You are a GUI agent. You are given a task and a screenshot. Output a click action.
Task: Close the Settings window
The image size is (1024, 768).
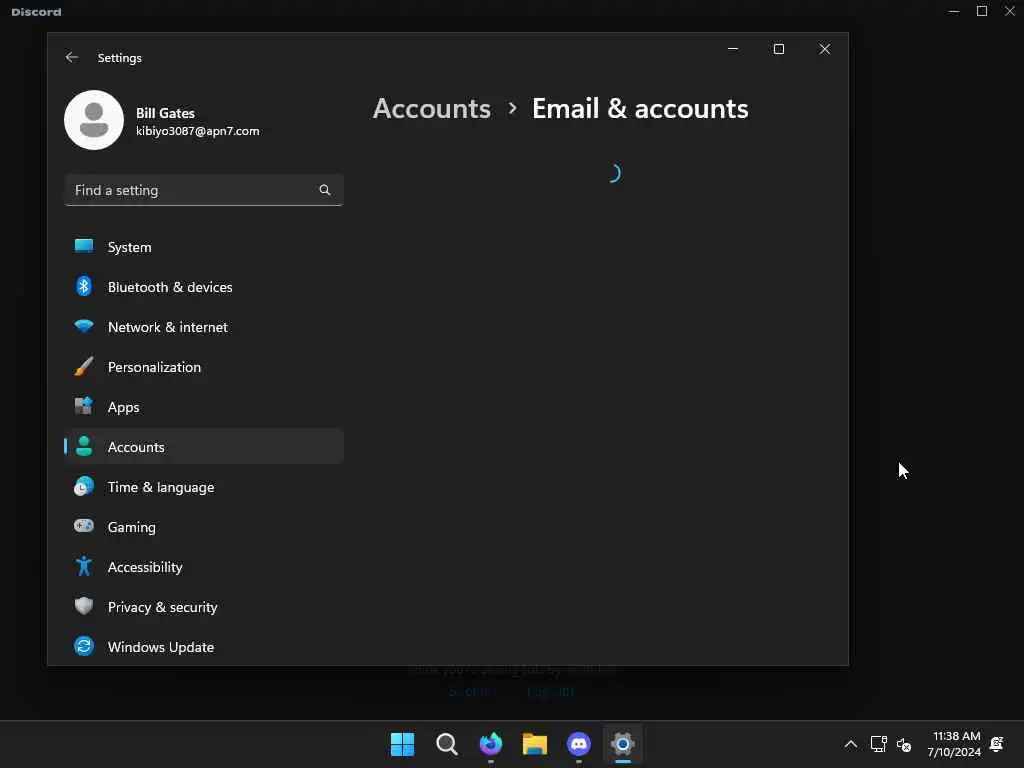[x=825, y=49]
